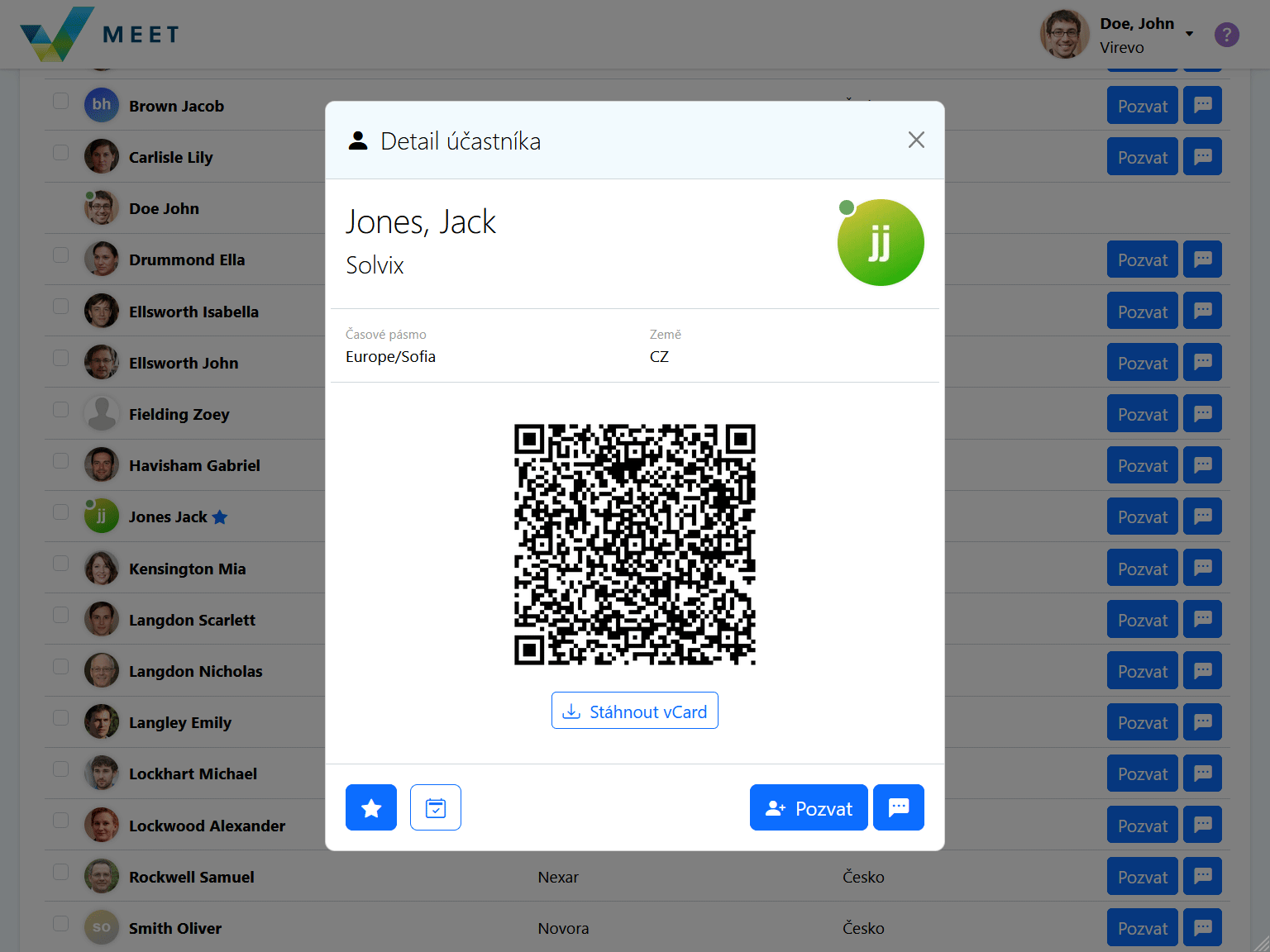Tick the checkbox for Jones Jack

[61, 512]
